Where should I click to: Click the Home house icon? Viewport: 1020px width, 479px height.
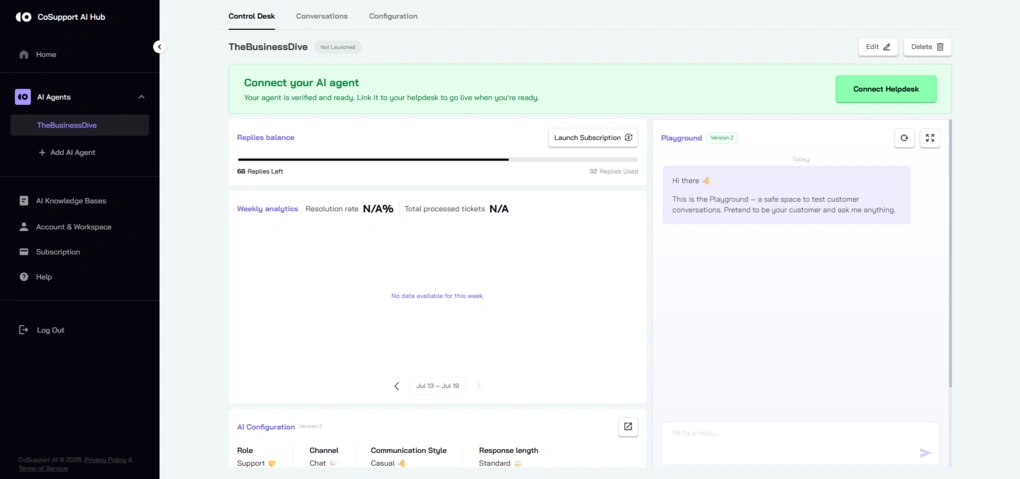(24, 55)
